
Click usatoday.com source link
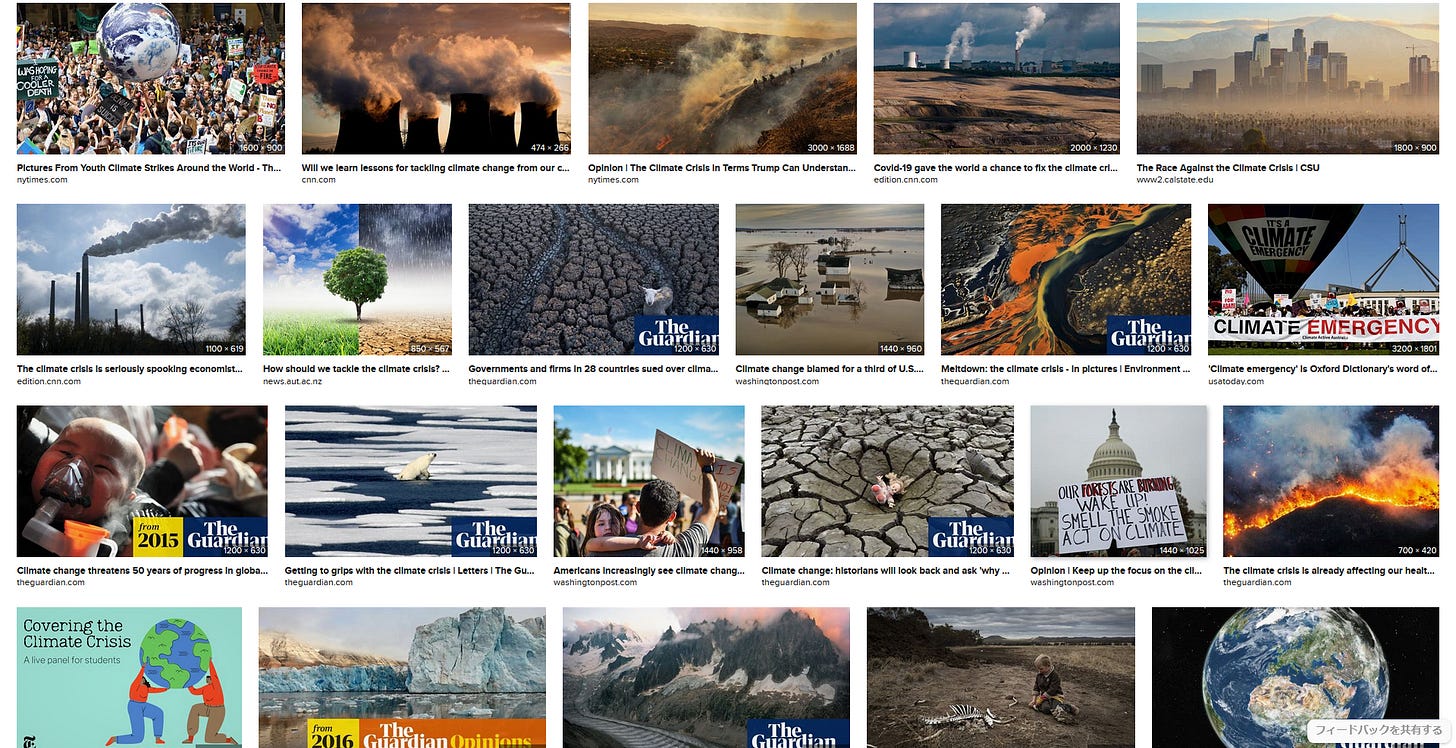point(1236,381)
